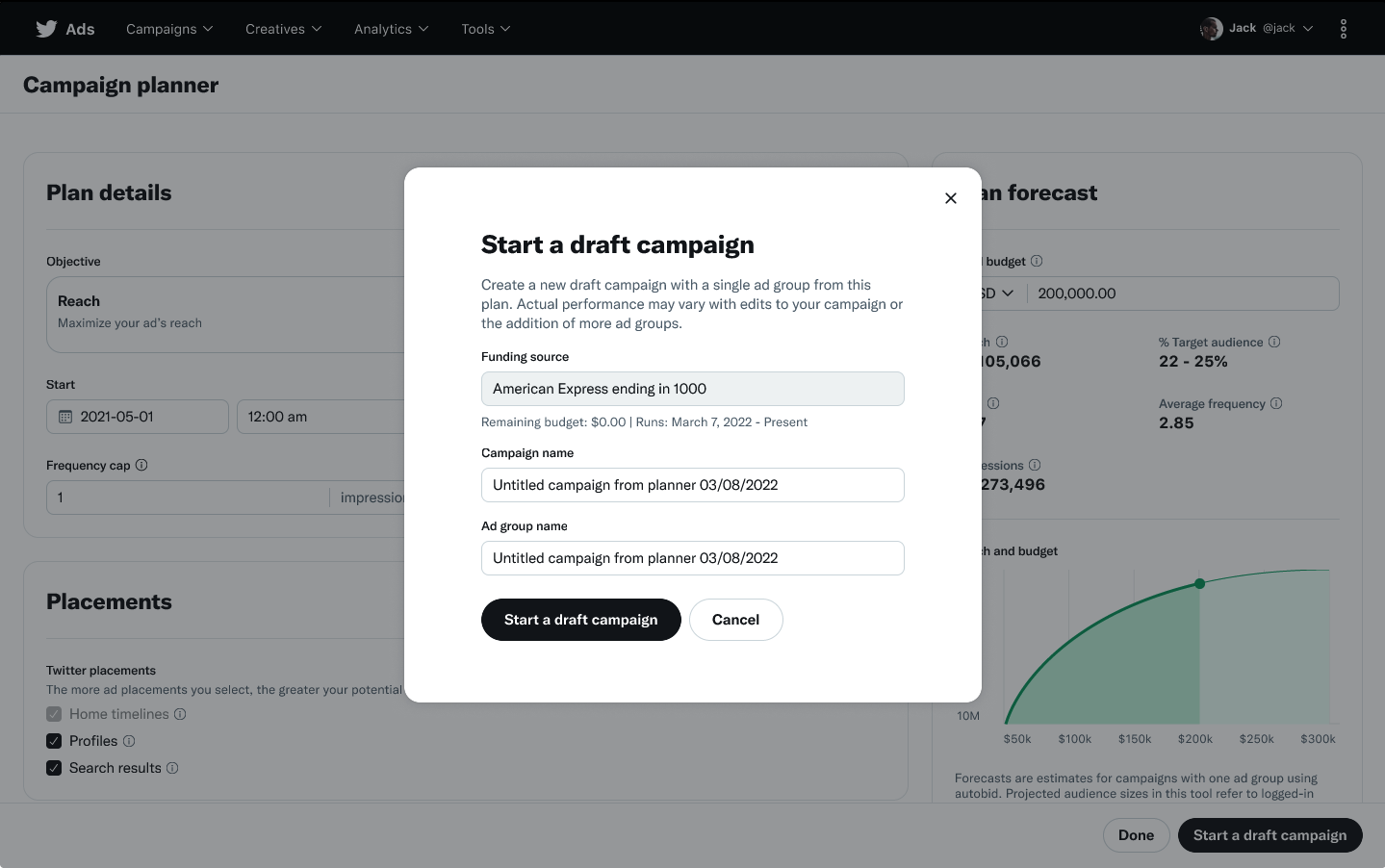Confirm Start a draft campaign in dialog
Screen dimensions: 1385x868
[x=581, y=620]
